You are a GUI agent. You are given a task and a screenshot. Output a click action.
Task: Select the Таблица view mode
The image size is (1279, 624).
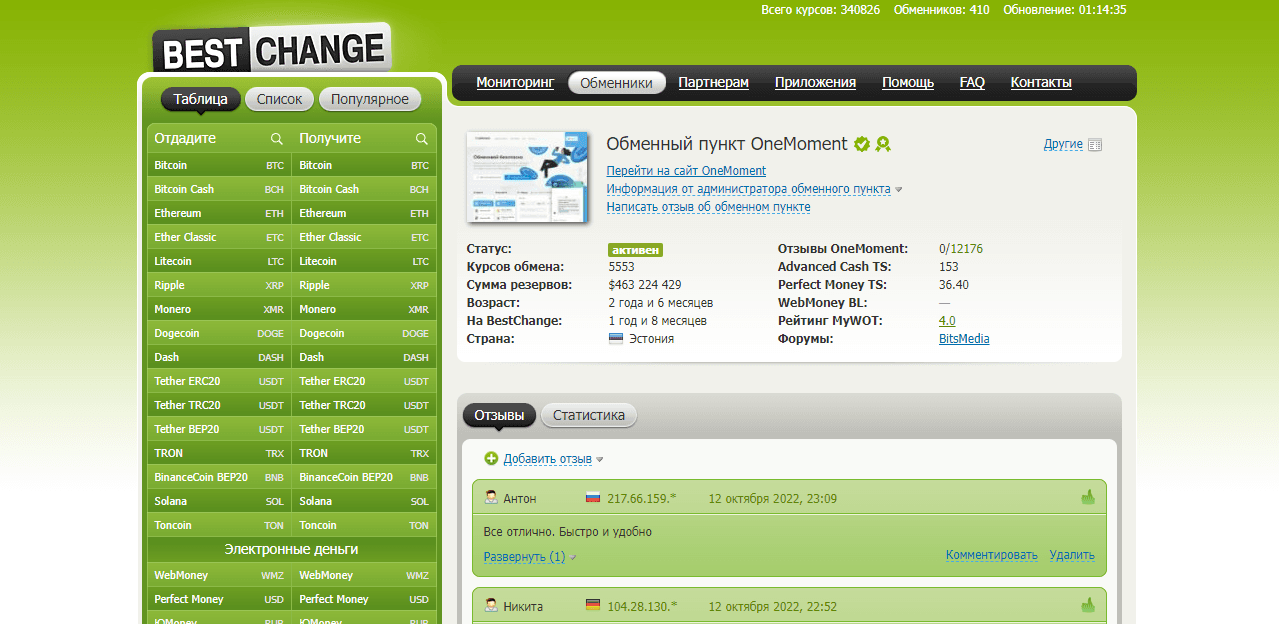201,99
